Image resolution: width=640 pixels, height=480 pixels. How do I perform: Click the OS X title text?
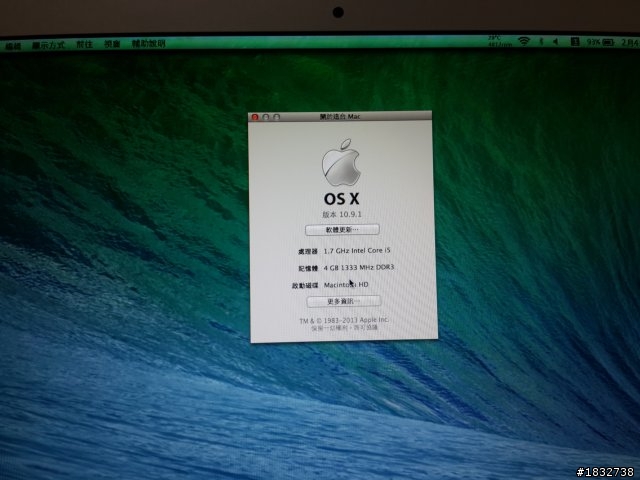tap(341, 199)
